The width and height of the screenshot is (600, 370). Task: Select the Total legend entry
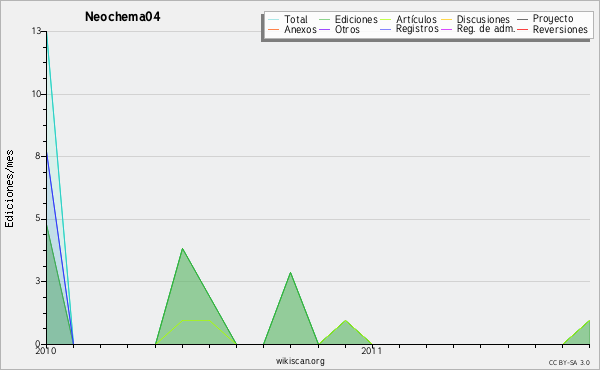(288, 19)
